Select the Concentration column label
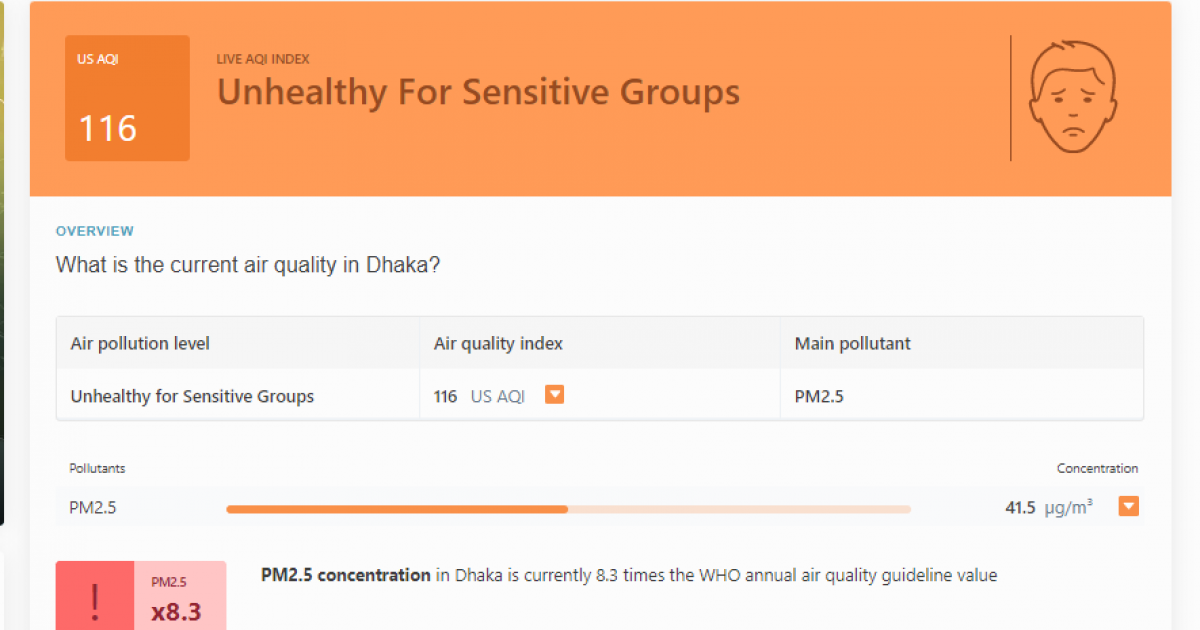Image resolution: width=1200 pixels, height=630 pixels. point(1097,468)
